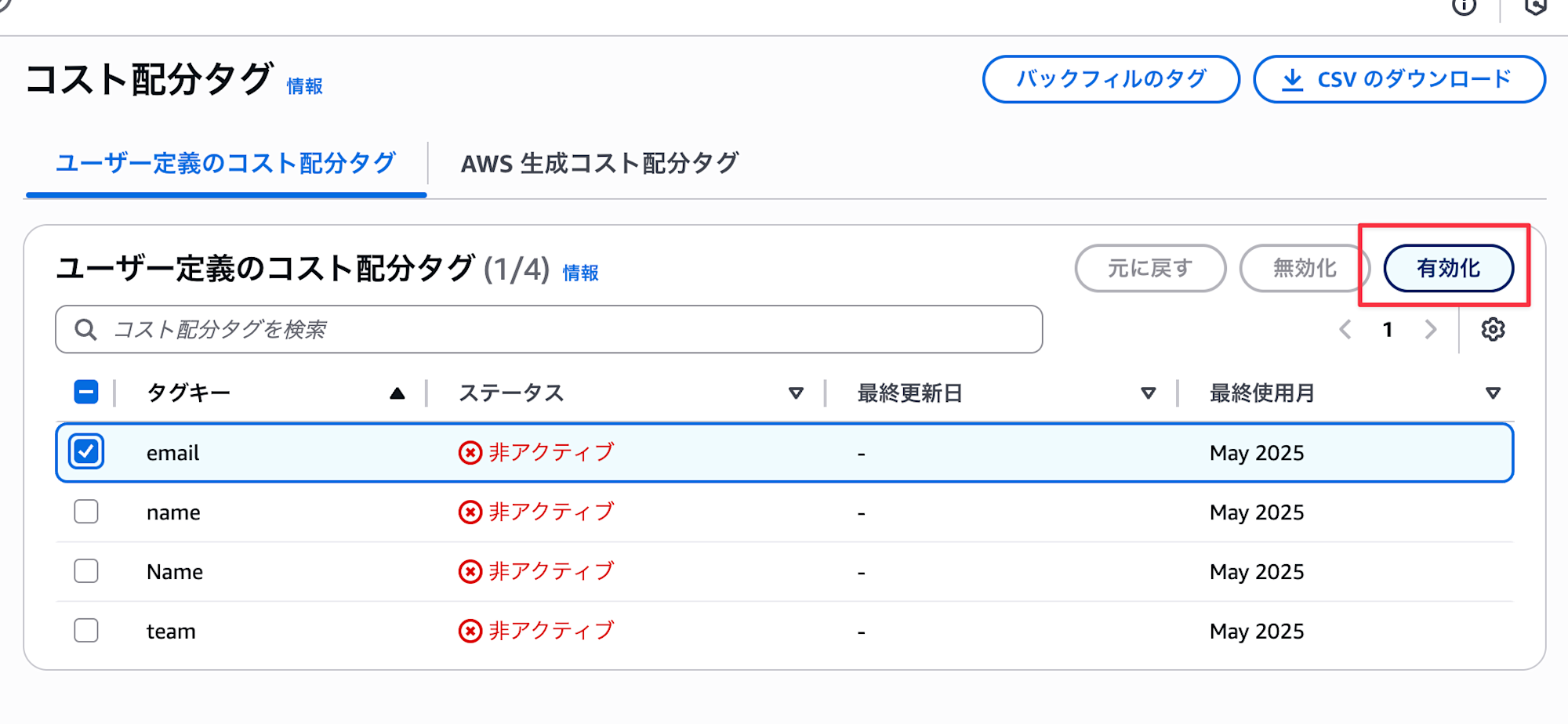Toggle the select-all header checkbox

tap(86, 392)
